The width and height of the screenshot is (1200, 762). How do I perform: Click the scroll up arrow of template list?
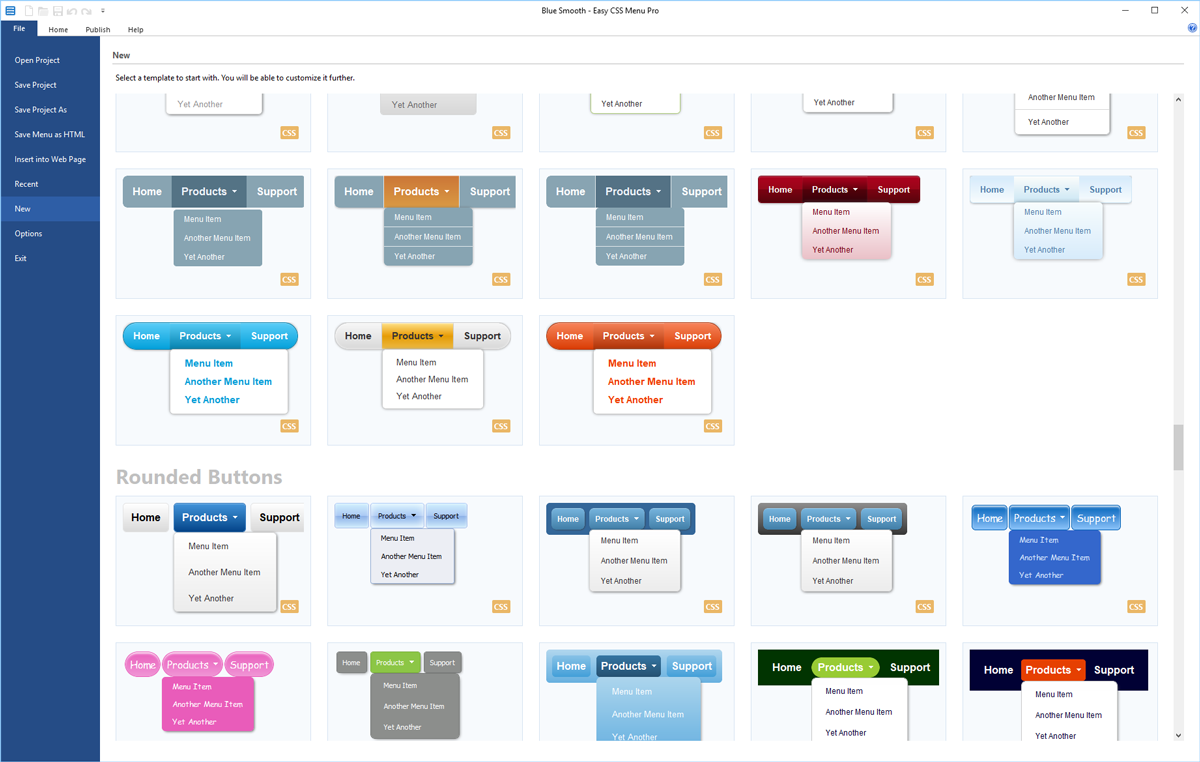[1178, 98]
